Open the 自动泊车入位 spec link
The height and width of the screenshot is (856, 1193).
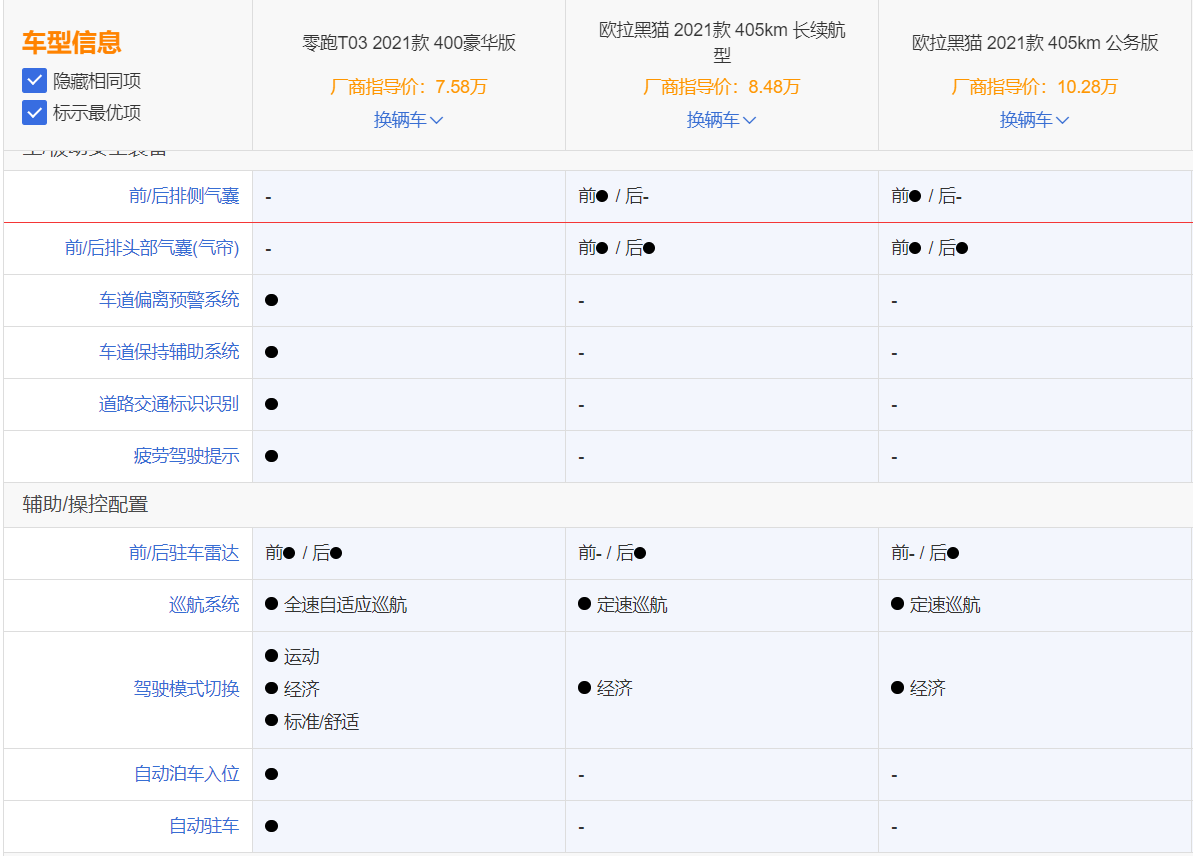186,774
